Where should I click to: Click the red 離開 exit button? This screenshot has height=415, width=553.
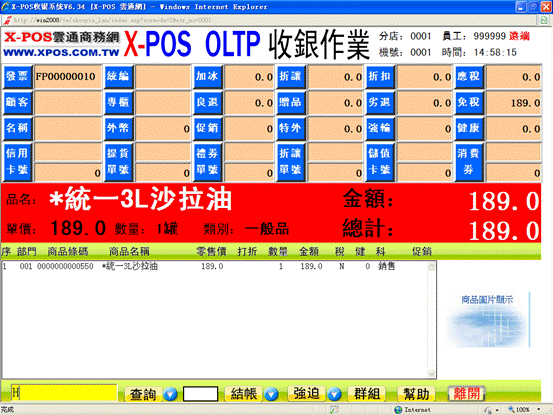(466, 393)
